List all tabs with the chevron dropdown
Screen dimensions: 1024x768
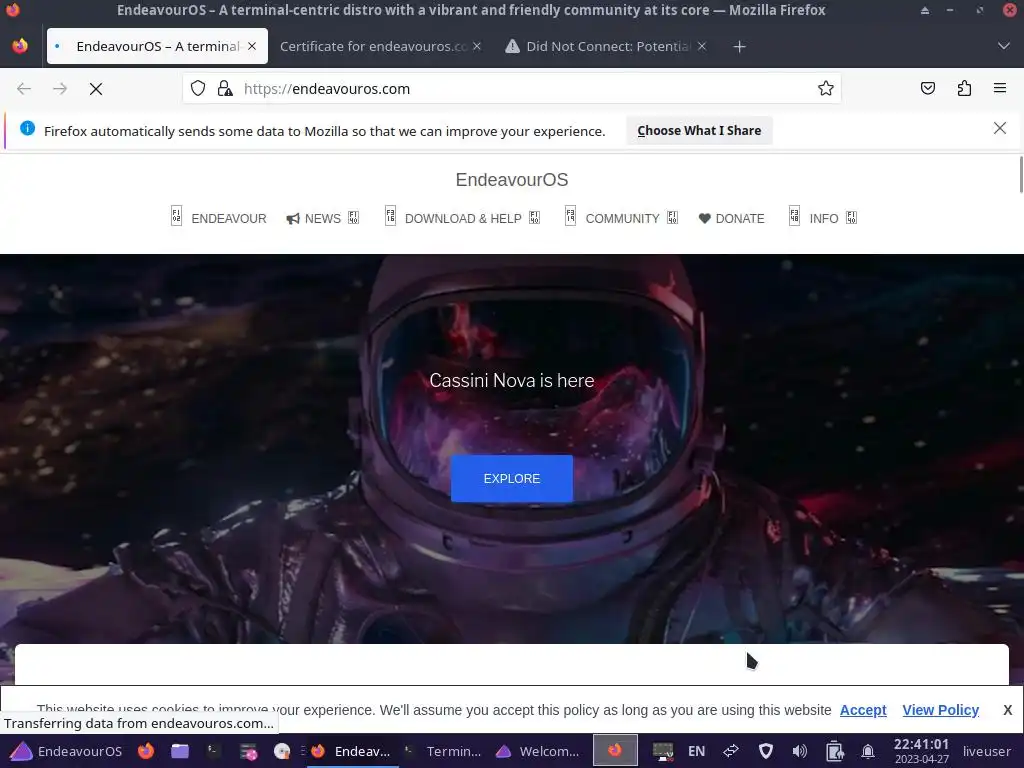click(x=1004, y=46)
